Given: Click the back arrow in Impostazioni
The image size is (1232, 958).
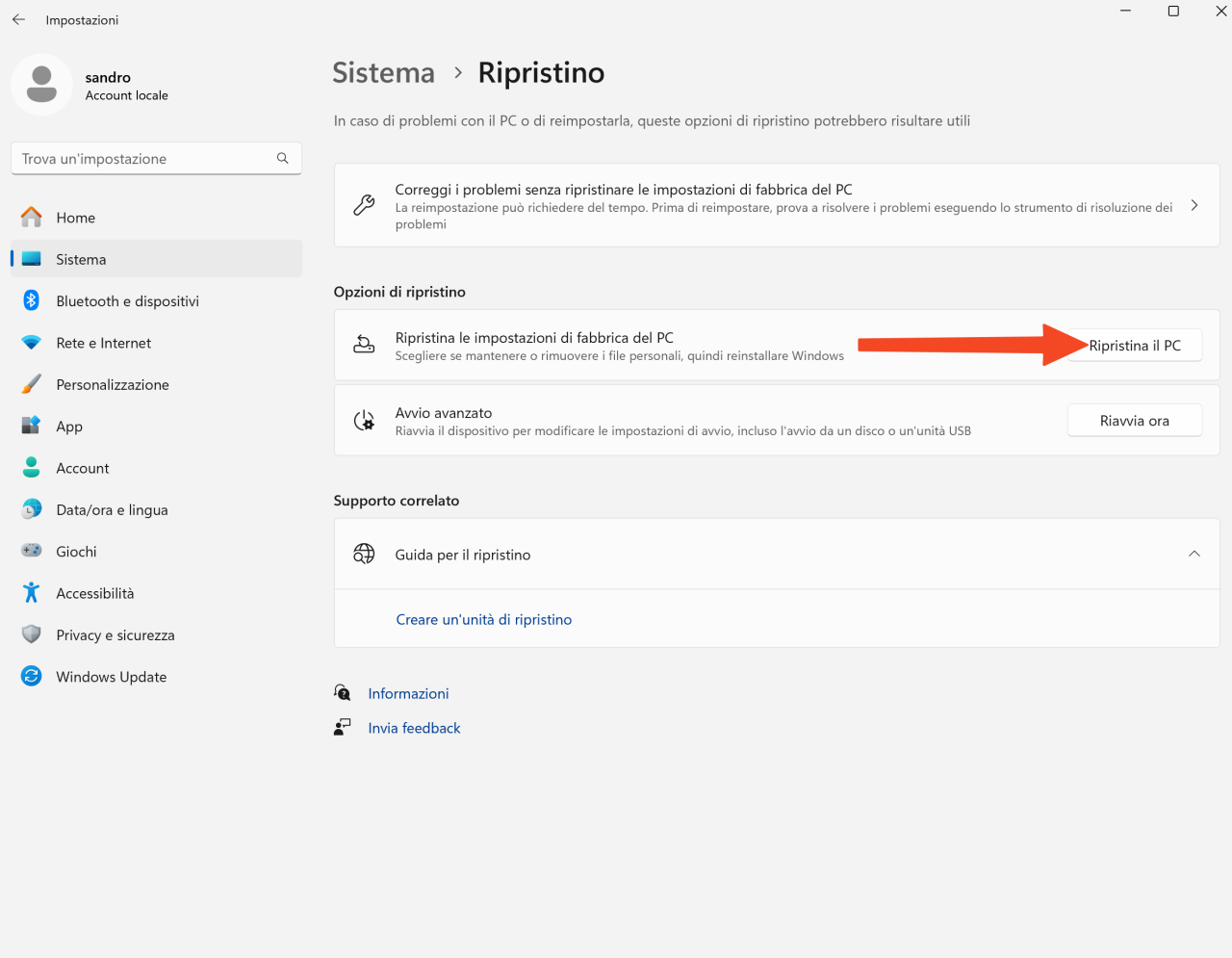Looking at the screenshot, I should click(x=18, y=19).
